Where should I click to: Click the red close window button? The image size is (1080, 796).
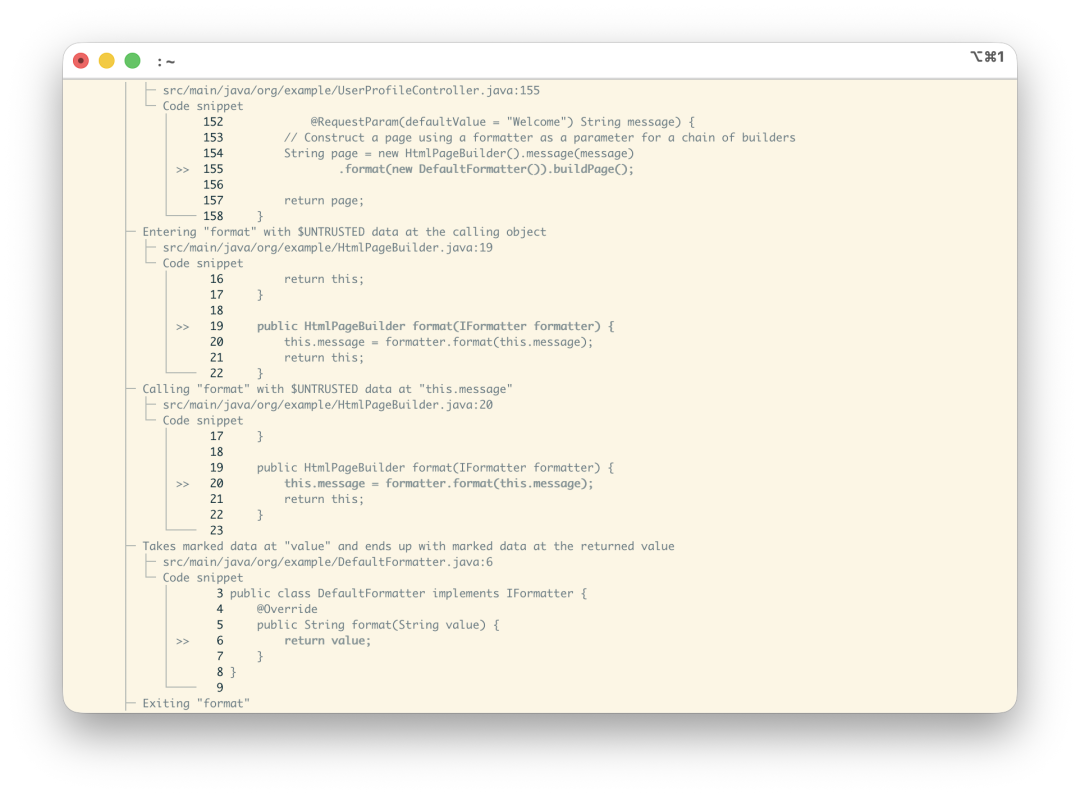pyautogui.click(x=81, y=61)
